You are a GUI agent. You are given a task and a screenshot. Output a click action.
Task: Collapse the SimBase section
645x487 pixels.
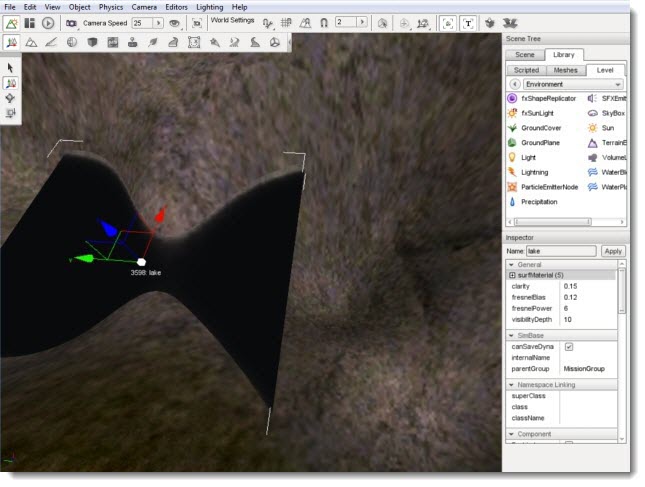pos(511,336)
